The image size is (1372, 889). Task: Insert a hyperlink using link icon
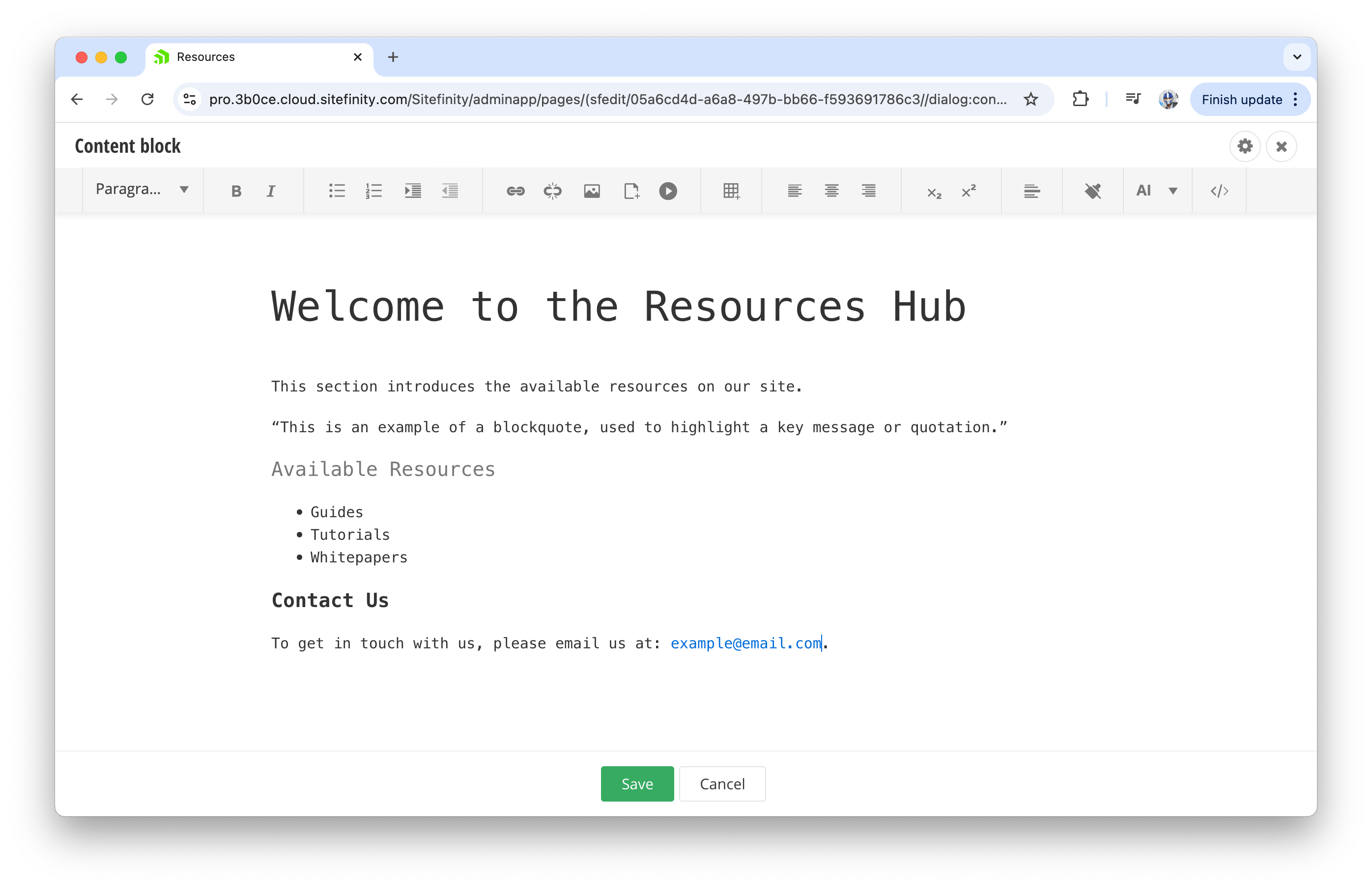(515, 189)
